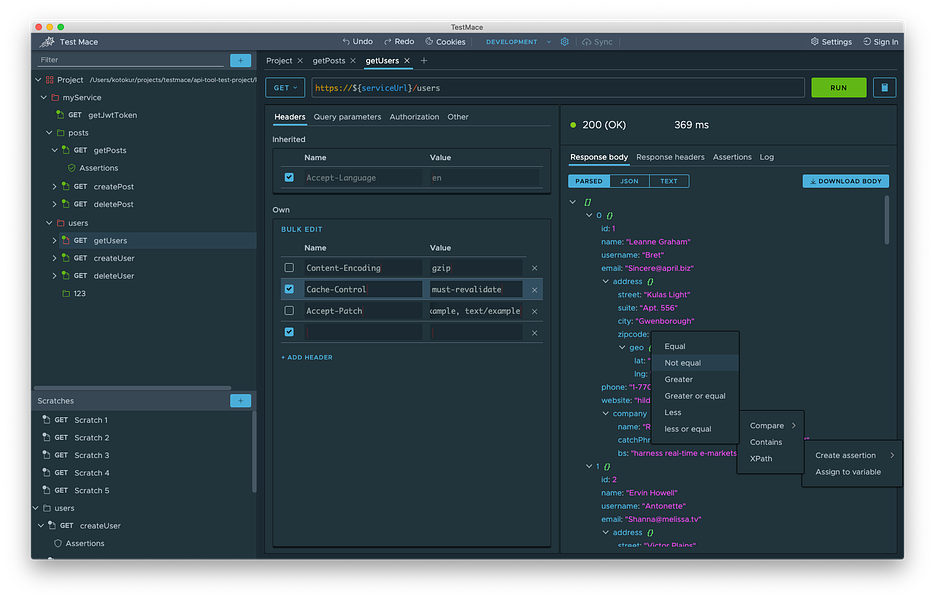Click the Scratch 3 request icon
The image size is (935, 600).
pos(46,455)
